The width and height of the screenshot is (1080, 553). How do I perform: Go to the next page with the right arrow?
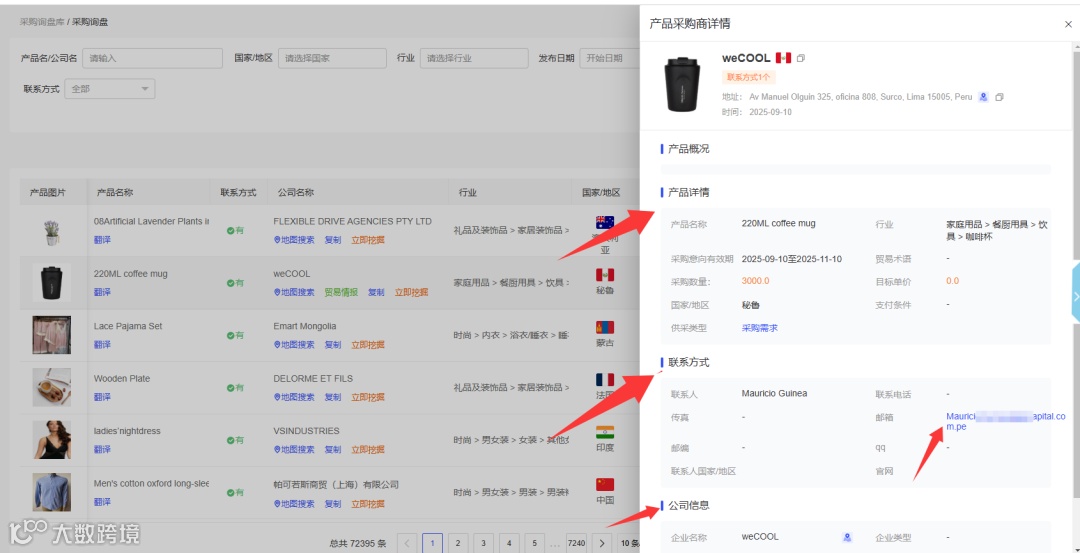(x=602, y=543)
